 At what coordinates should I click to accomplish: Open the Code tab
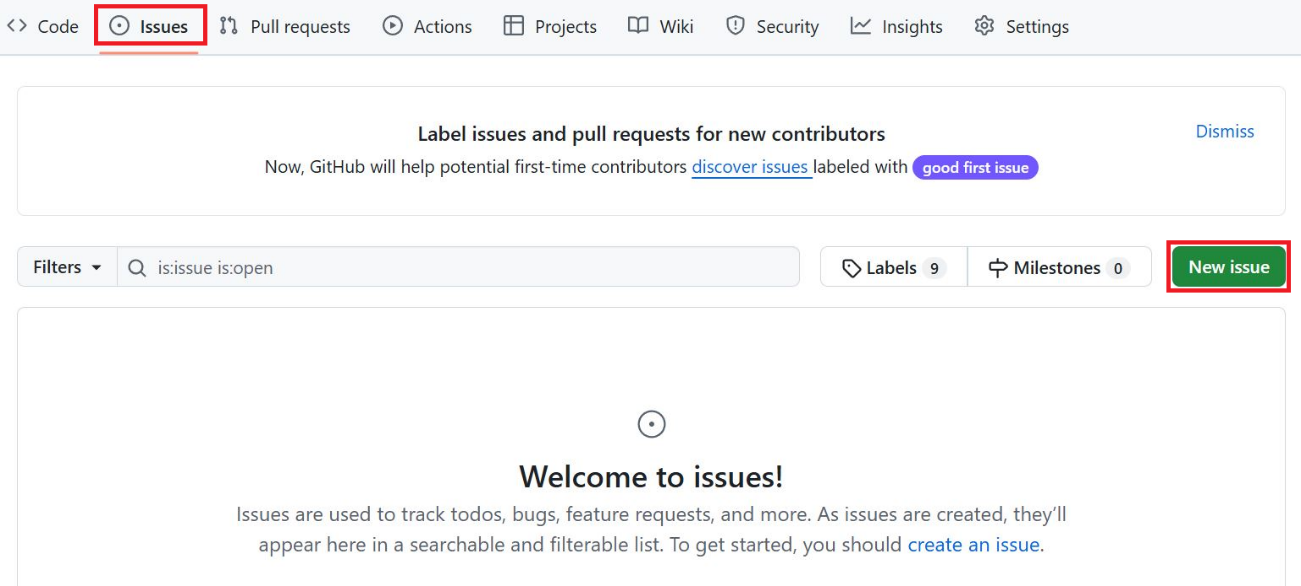pyautogui.click(x=43, y=27)
